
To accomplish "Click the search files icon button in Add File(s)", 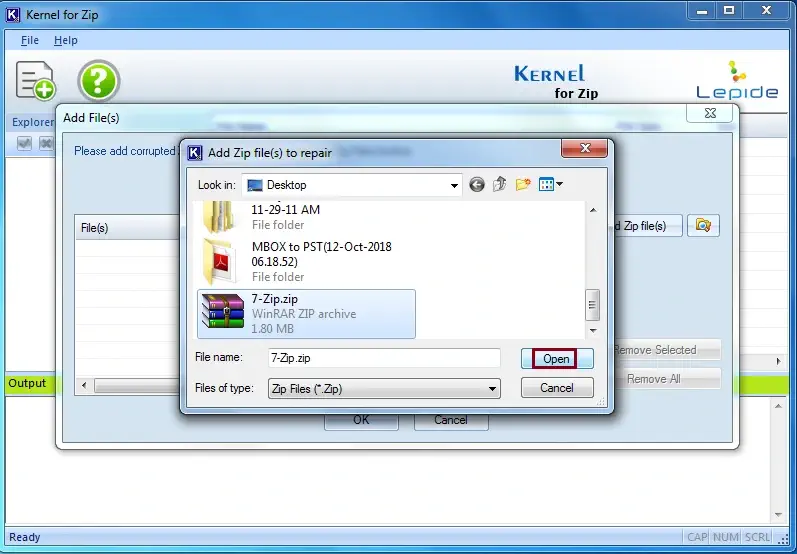I will [703, 225].
